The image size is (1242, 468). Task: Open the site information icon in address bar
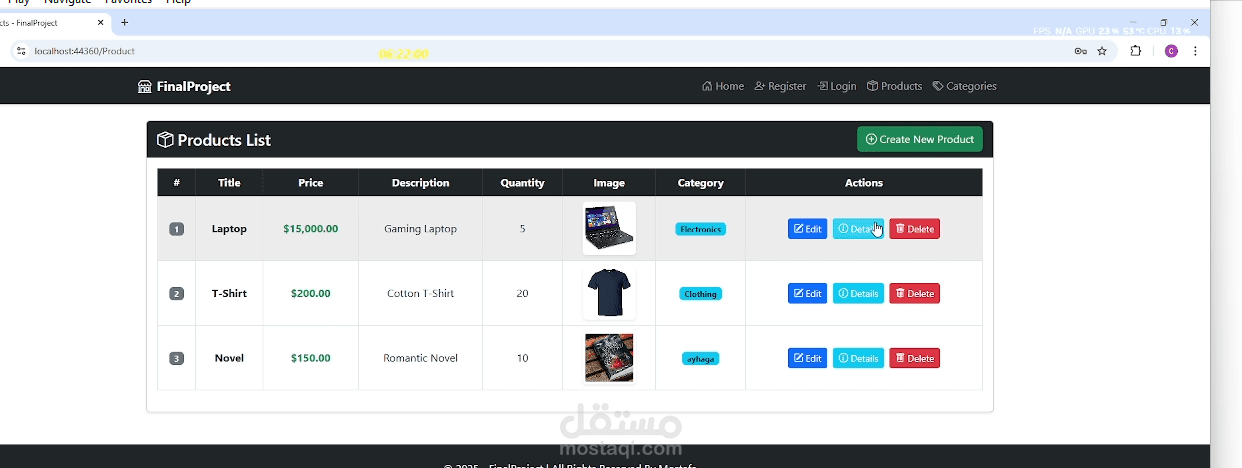tap(21, 51)
